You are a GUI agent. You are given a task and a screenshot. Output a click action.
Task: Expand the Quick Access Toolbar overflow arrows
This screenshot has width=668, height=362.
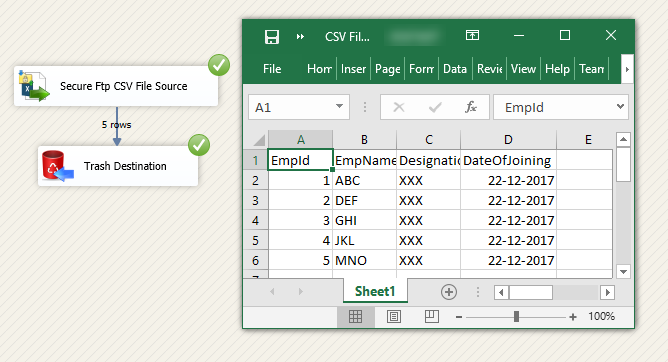[x=300, y=37]
